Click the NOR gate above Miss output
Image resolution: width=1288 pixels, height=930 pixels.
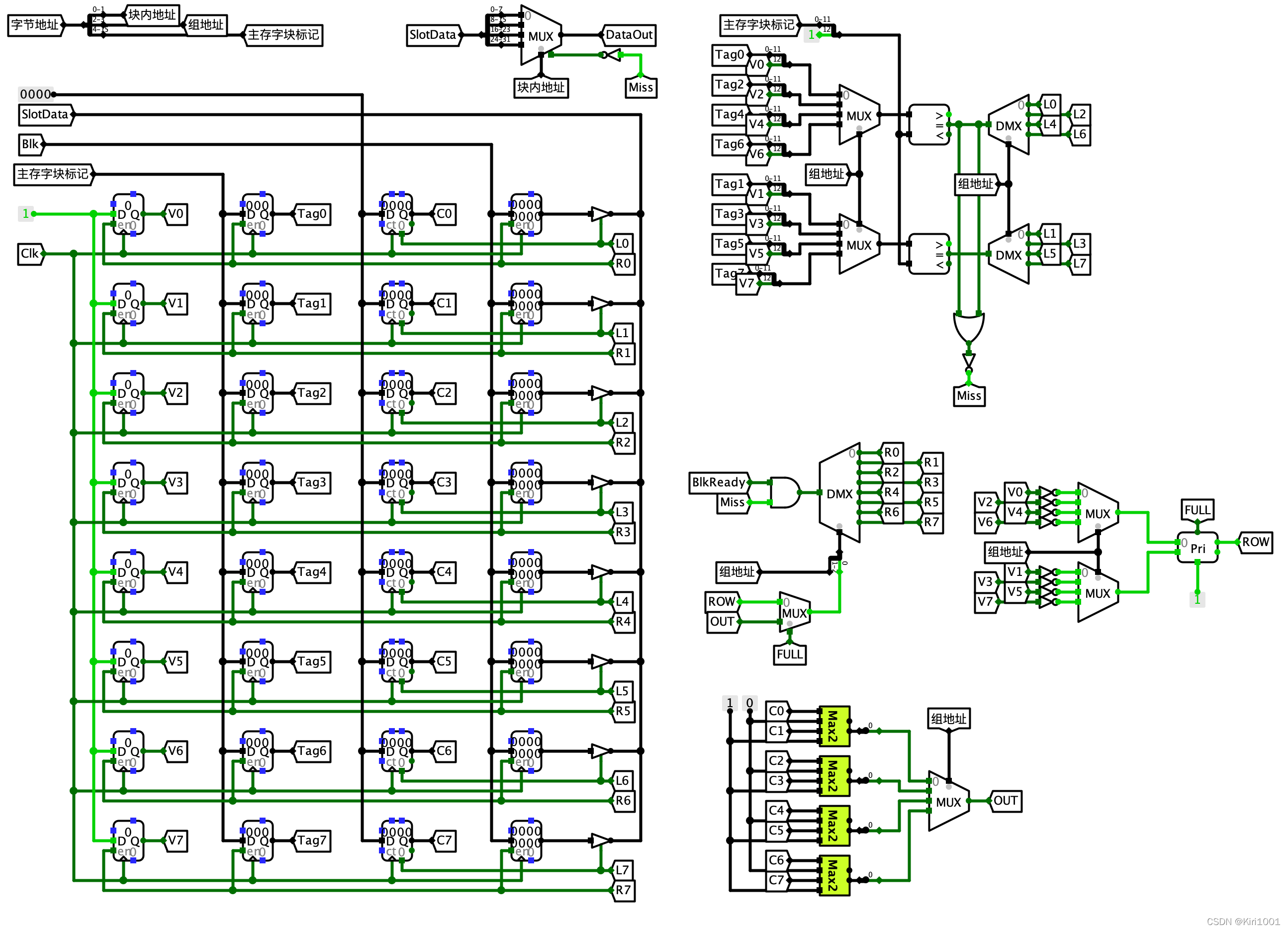pos(968,328)
